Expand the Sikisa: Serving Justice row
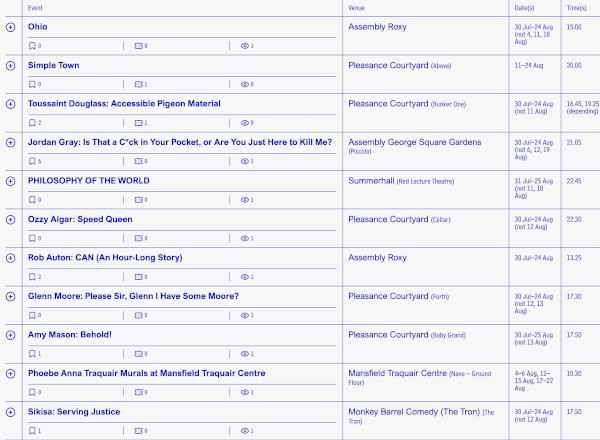Screen dimensions: 600x440 (x=11, y=412)
